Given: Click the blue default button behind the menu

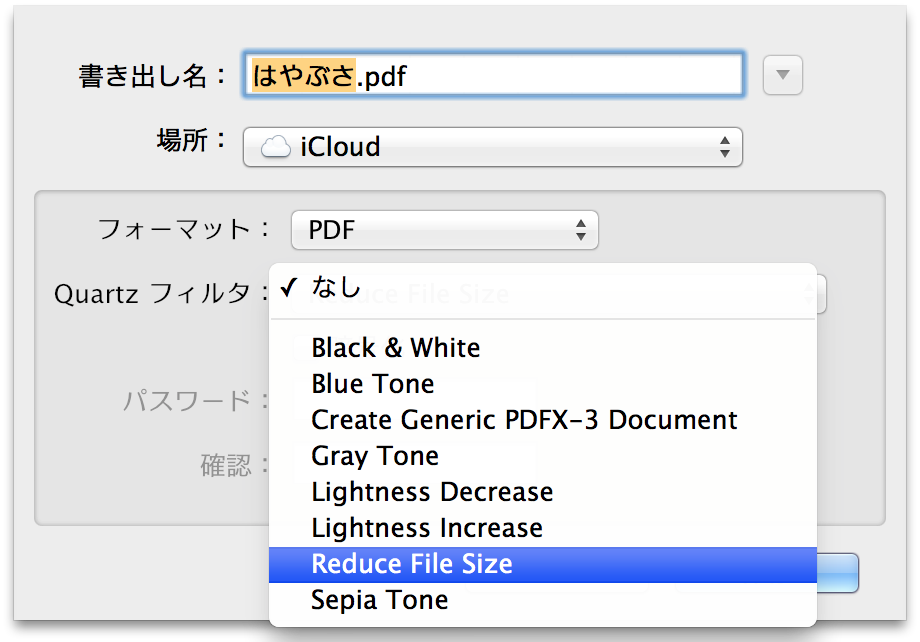Looking at the screenshot, I should (x=838, y=572).
